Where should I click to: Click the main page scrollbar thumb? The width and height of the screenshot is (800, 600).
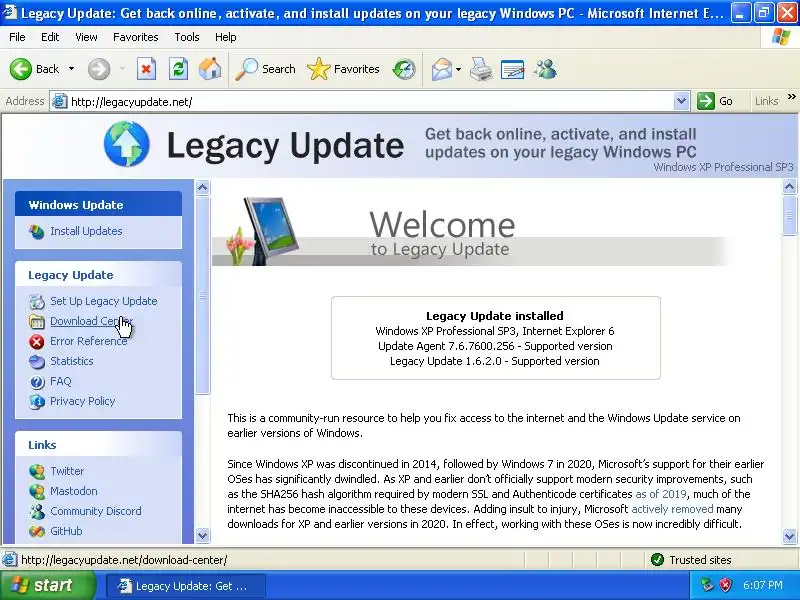(x=789, y=215)
